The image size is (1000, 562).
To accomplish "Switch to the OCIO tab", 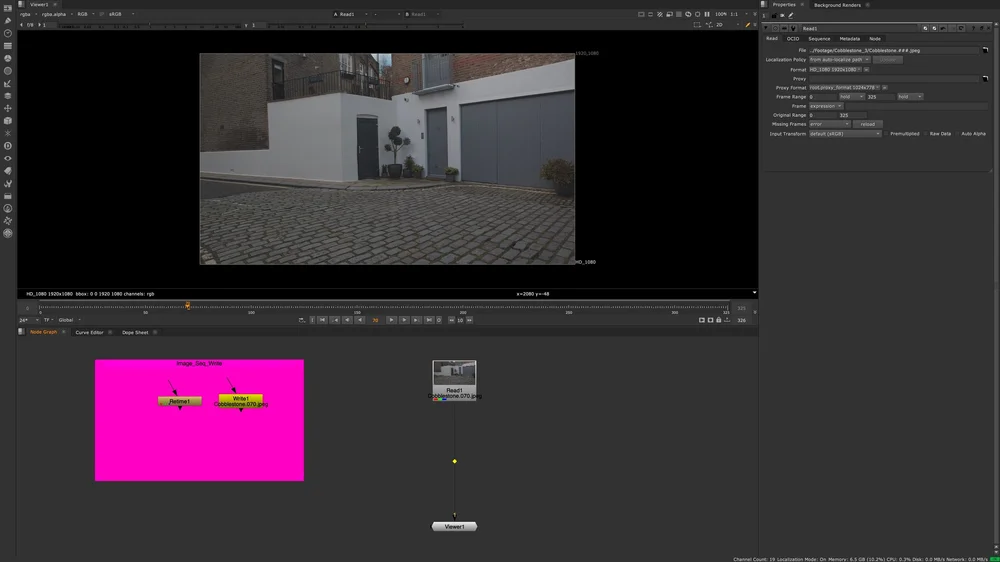I will pos(793,39).
